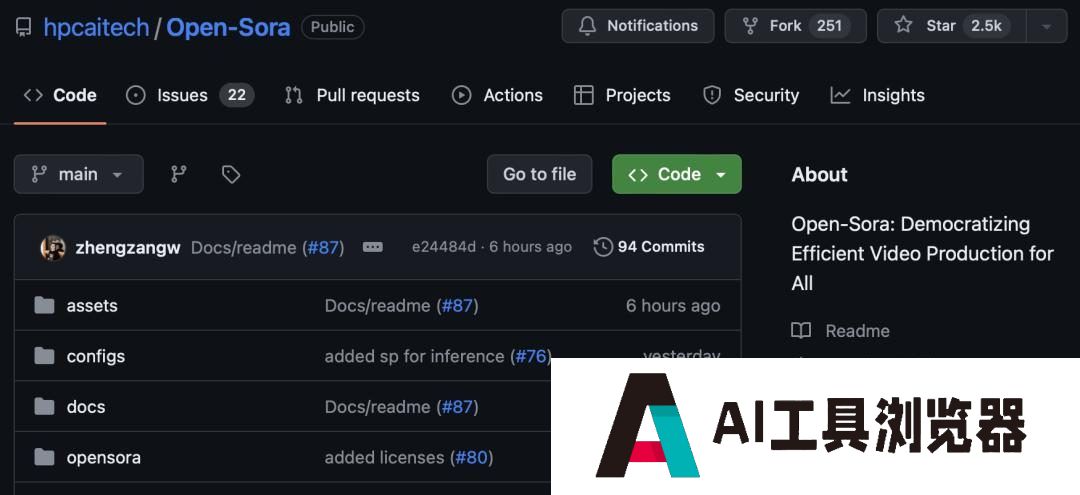Open pull request #76 link
This screenshot has width=1080, height=495.
[531, 357]
